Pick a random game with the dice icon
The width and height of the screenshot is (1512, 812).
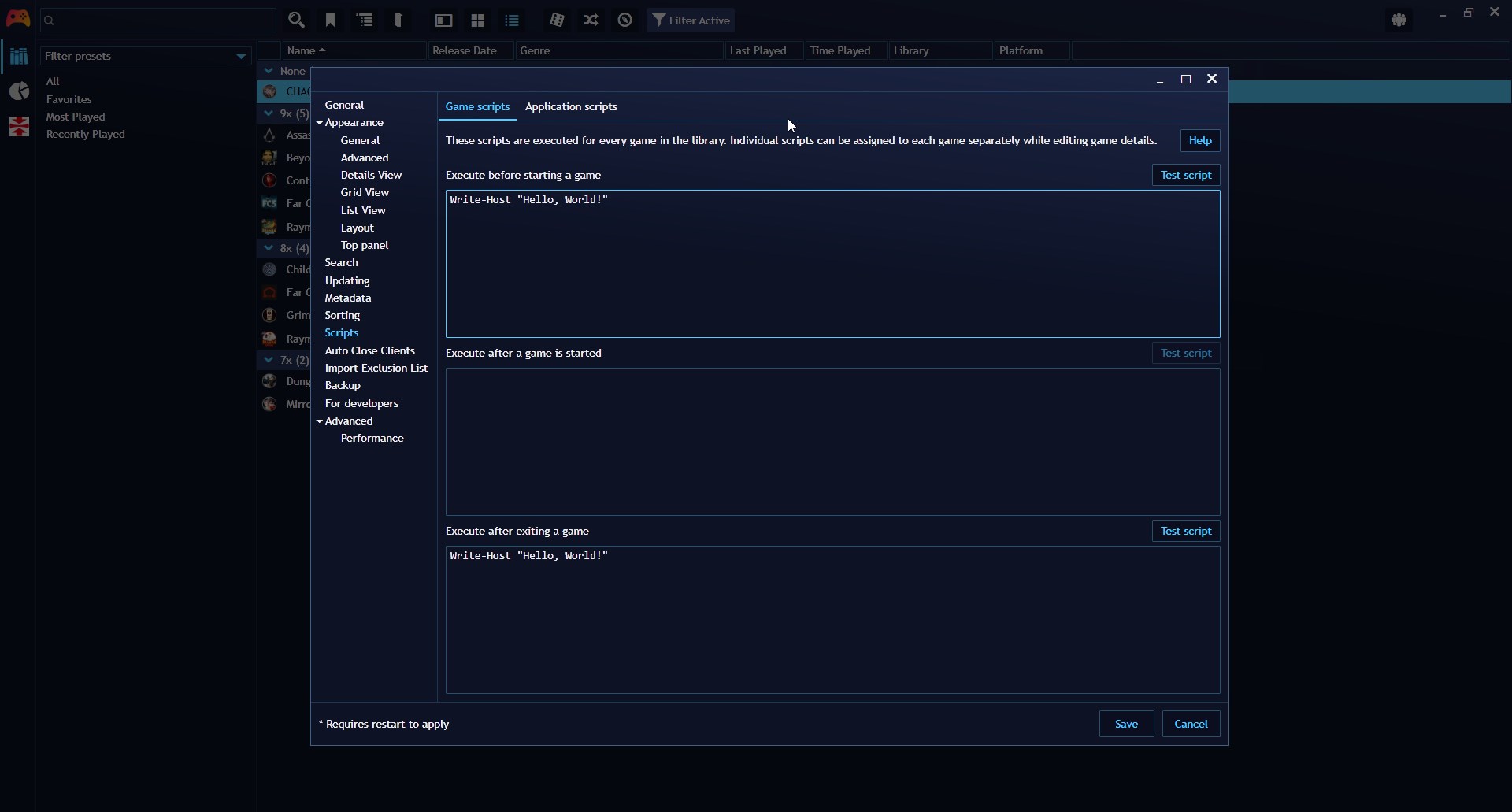558,20
